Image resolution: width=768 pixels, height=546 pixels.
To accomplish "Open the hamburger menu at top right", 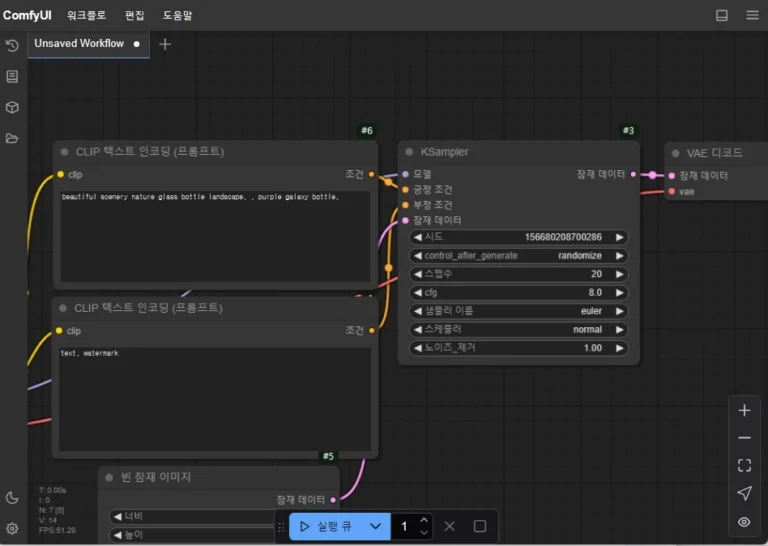I will (x=752, y=15).
